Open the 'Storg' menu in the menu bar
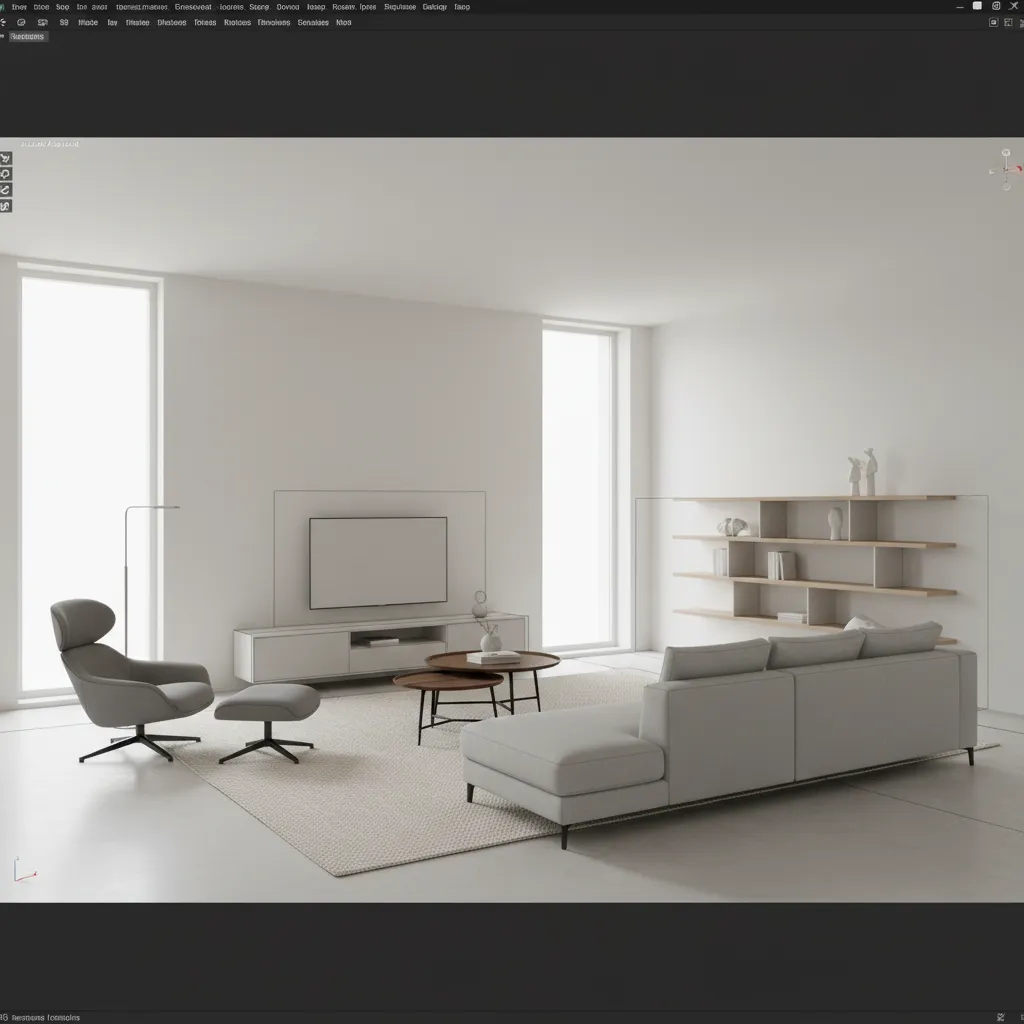This screenshot has width=1024, height=1024. click(259, 7)
